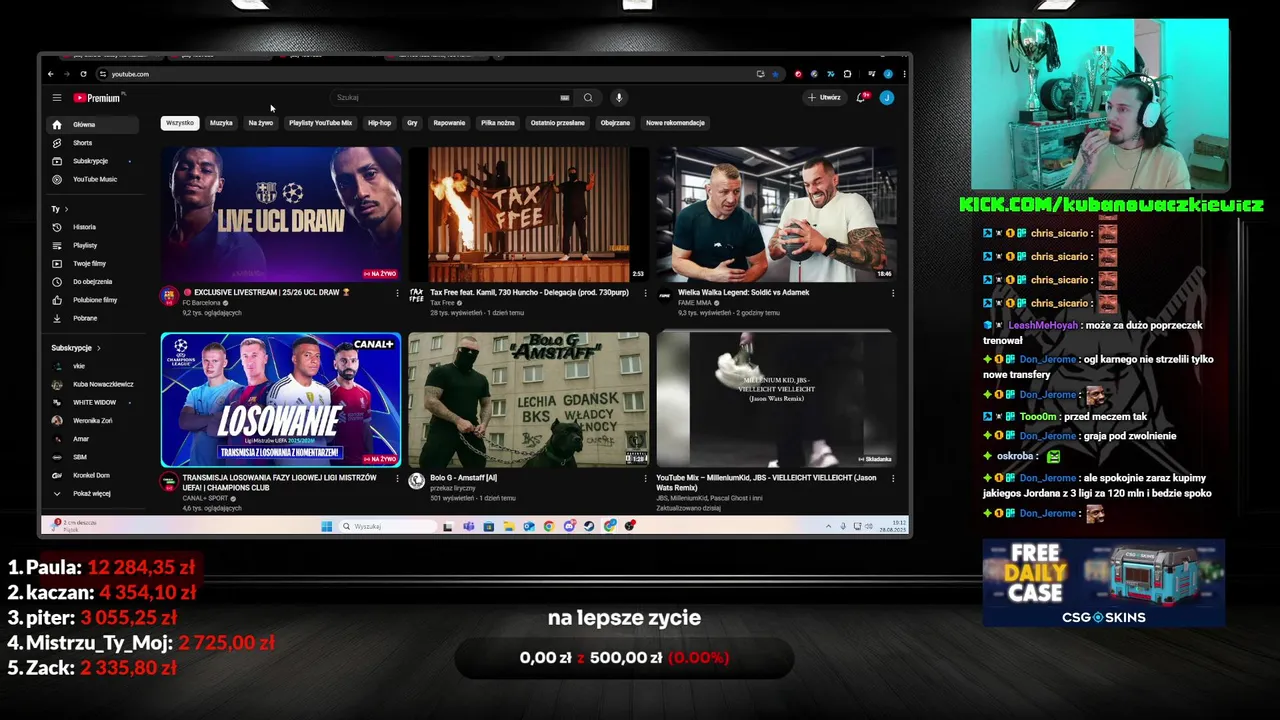The height and width of the screenshot is (720, 1280).
Task: Click the site info icon beside youtube.com
Action: coord(102,74)
